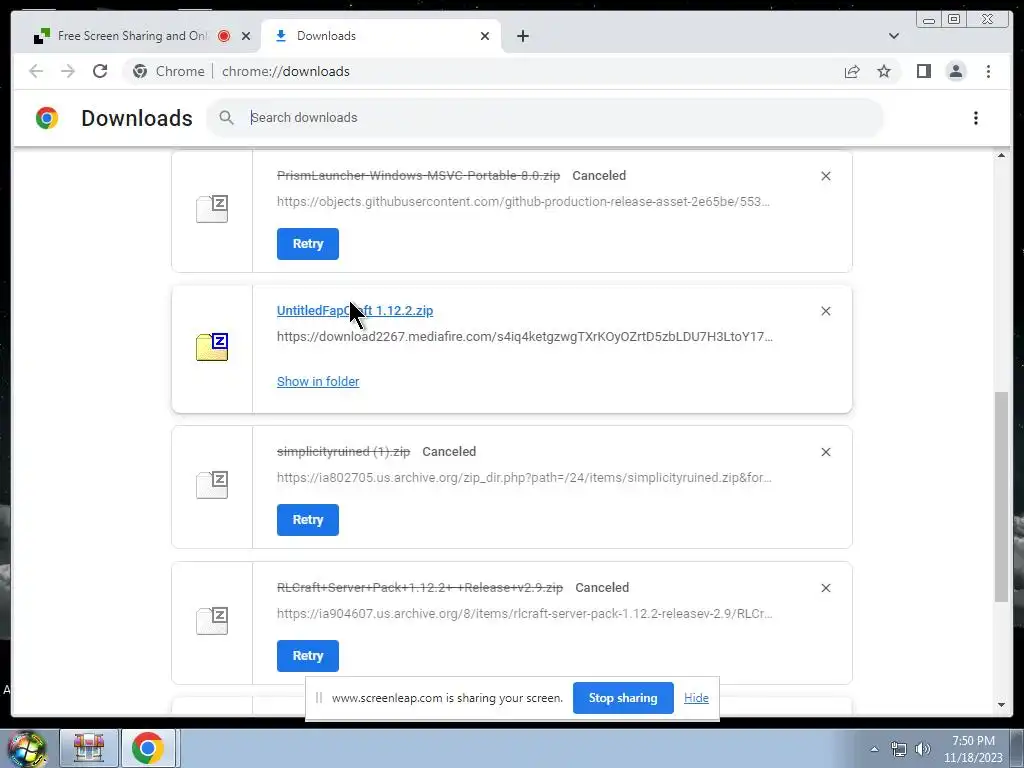Viewport: 1024px width, 768px height.
Task: Open the tab search dropdown chevron
Action: coord(893,36)
